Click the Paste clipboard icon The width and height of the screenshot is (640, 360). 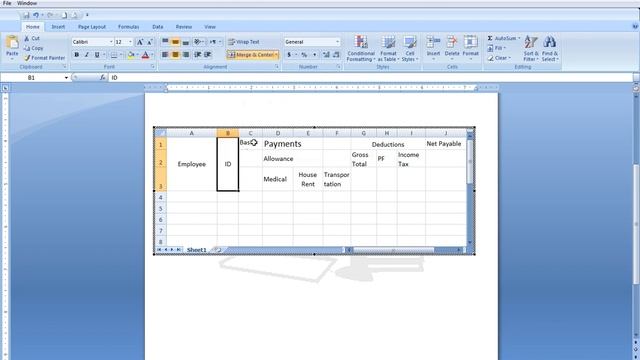pyautogui.click(x=12, y=42)
